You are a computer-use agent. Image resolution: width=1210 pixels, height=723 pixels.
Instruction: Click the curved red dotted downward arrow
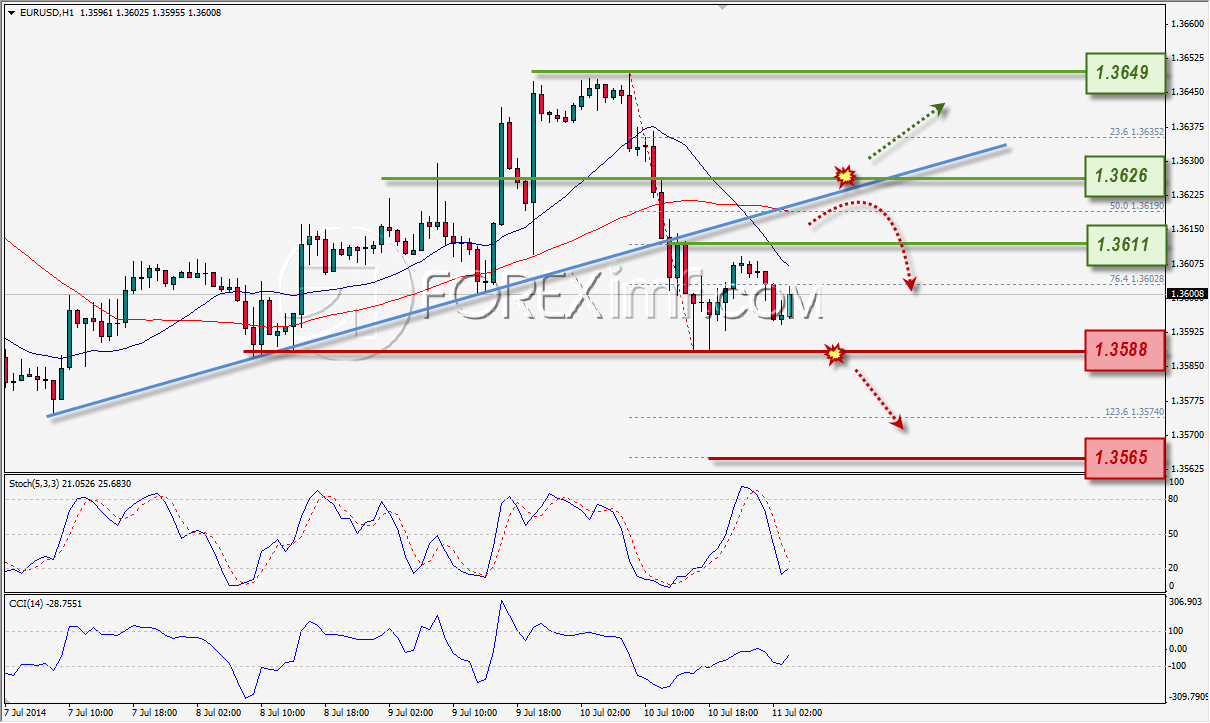click(878, 240)
